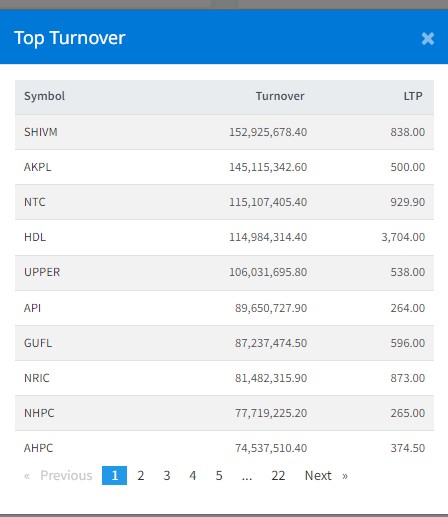Jump to page 5
The height and width of the screenshot is (517, 448).
tap(219, 475)
